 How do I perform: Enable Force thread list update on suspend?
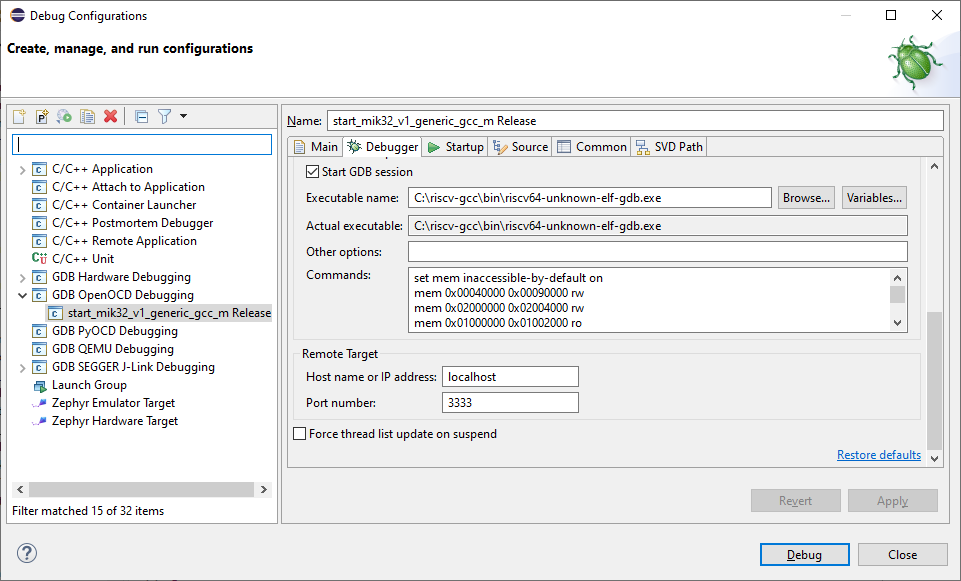coord(300,434)
